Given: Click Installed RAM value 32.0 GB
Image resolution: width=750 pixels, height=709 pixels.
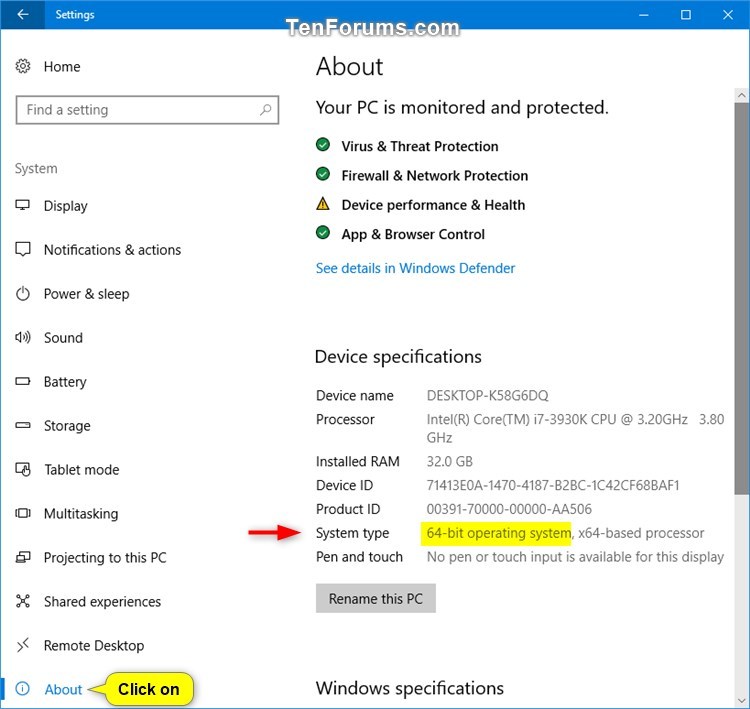Looking at the screenshot, I should pyautogui.click(x=450, y=462).
